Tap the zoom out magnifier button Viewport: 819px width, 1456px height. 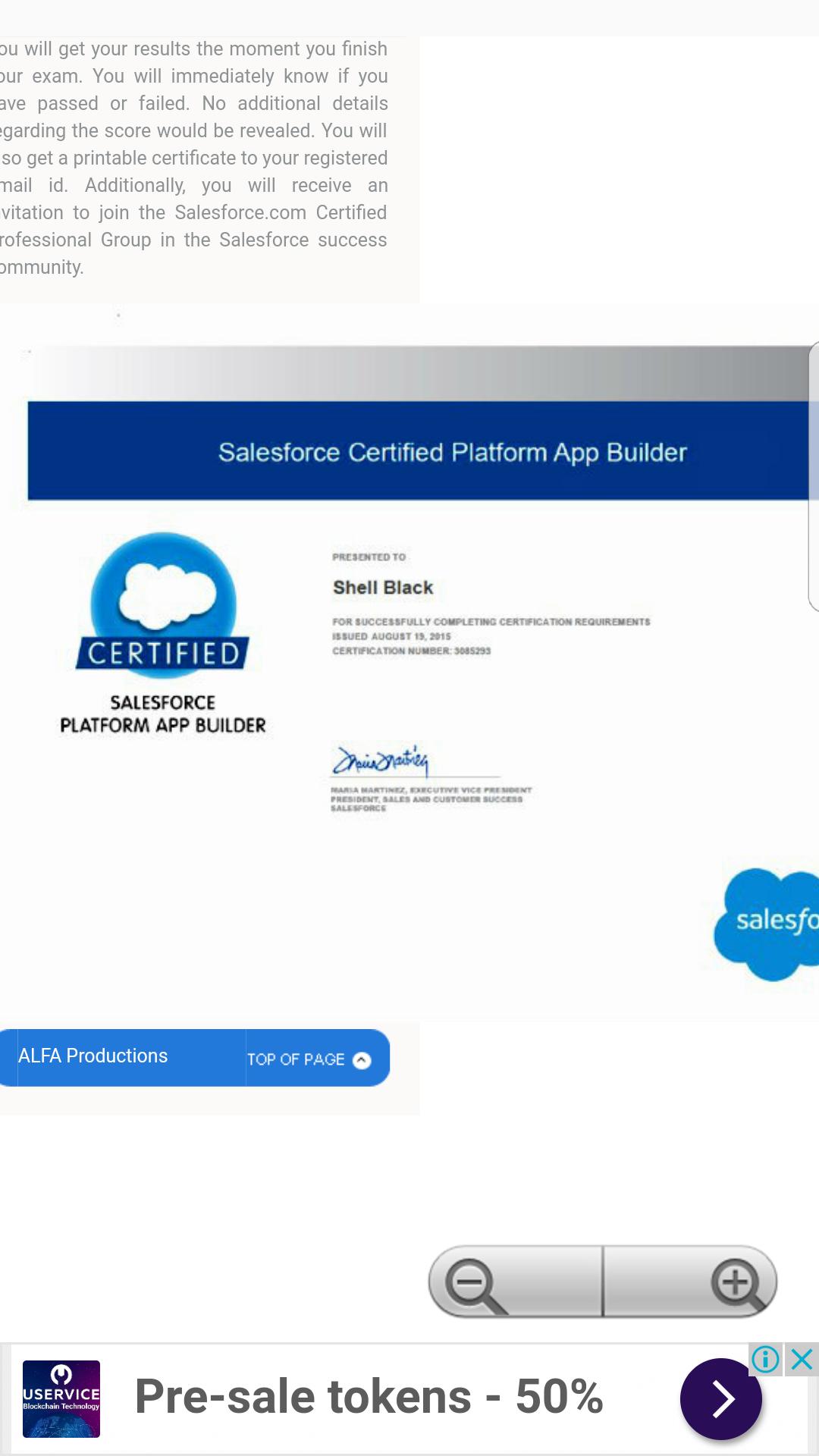(x=516, y=1282)
